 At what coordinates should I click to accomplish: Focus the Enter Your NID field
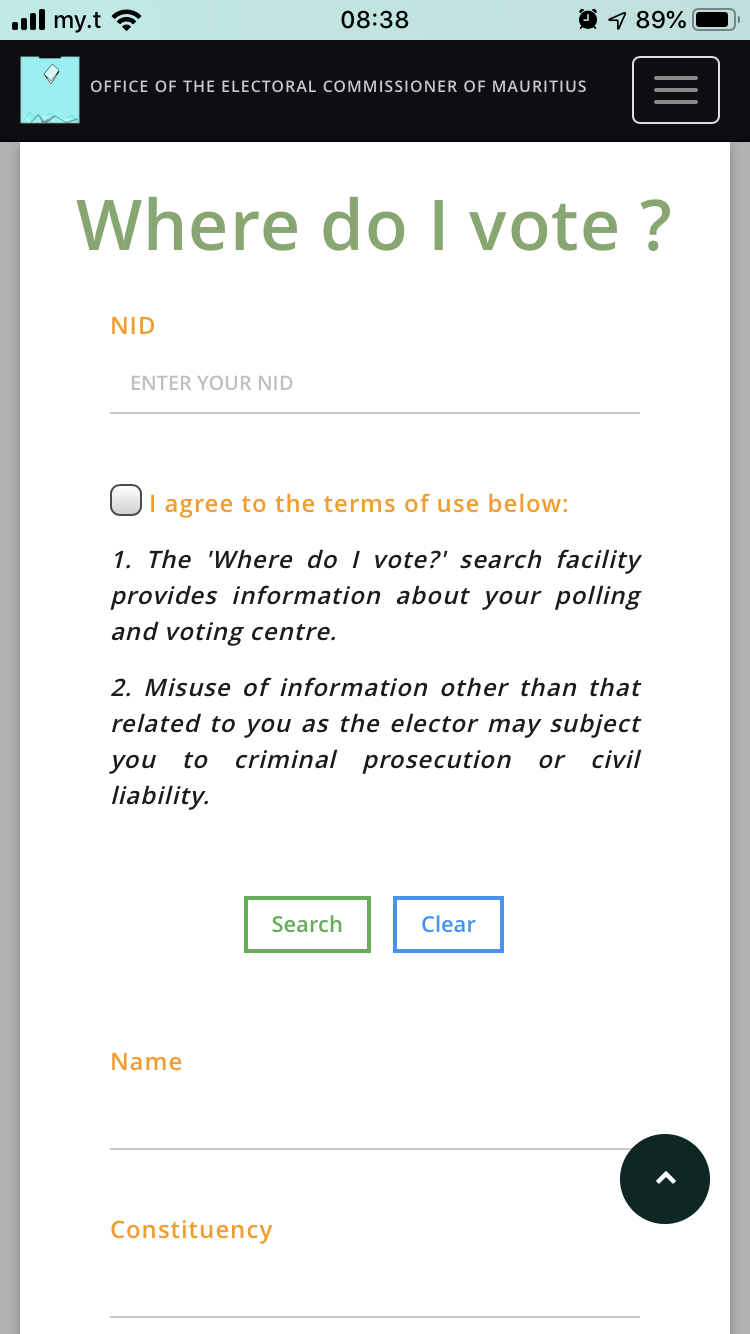[x=374, y=384]
